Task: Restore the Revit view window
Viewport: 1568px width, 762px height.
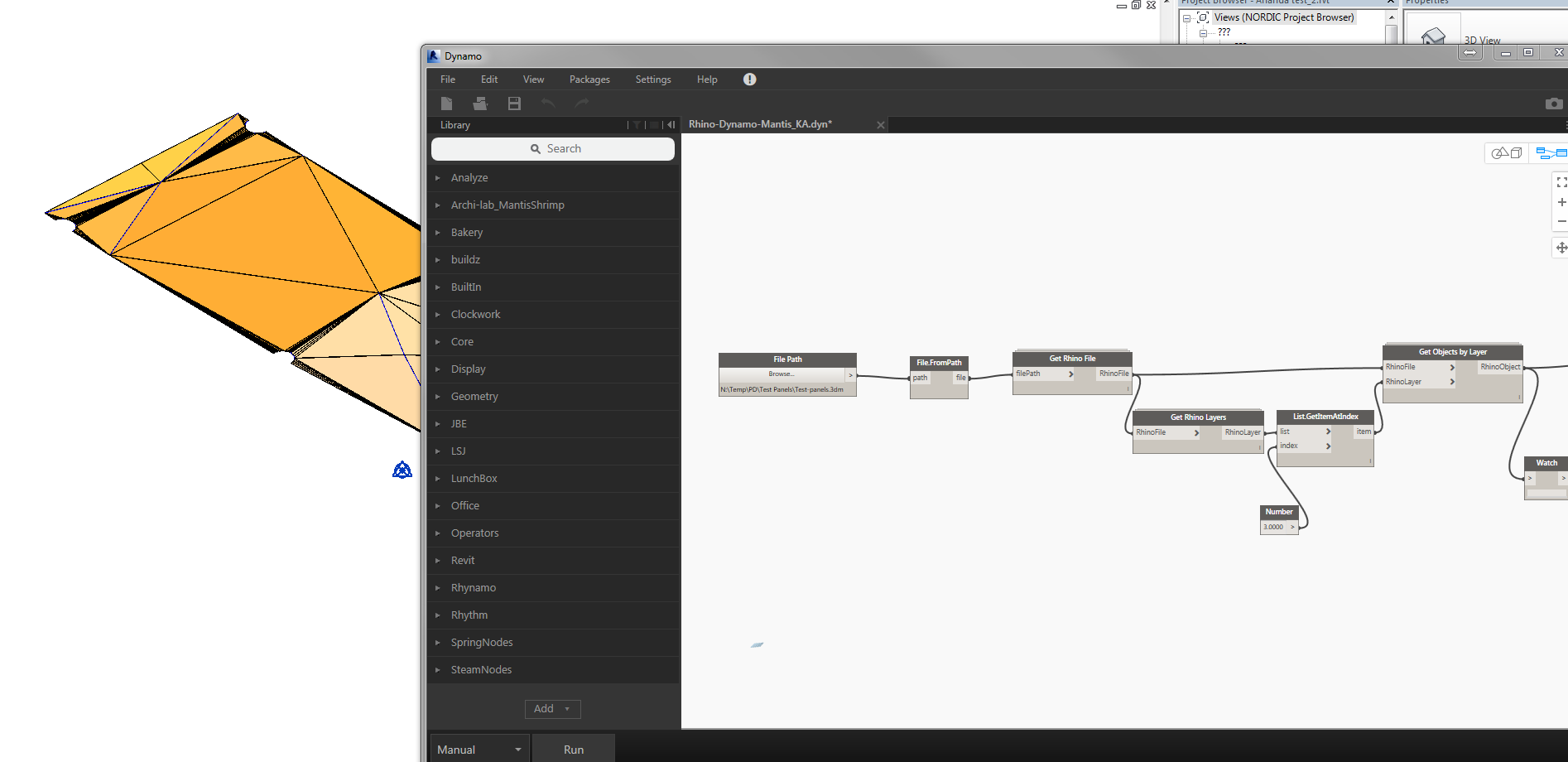Action: (x=1136, y=5)
